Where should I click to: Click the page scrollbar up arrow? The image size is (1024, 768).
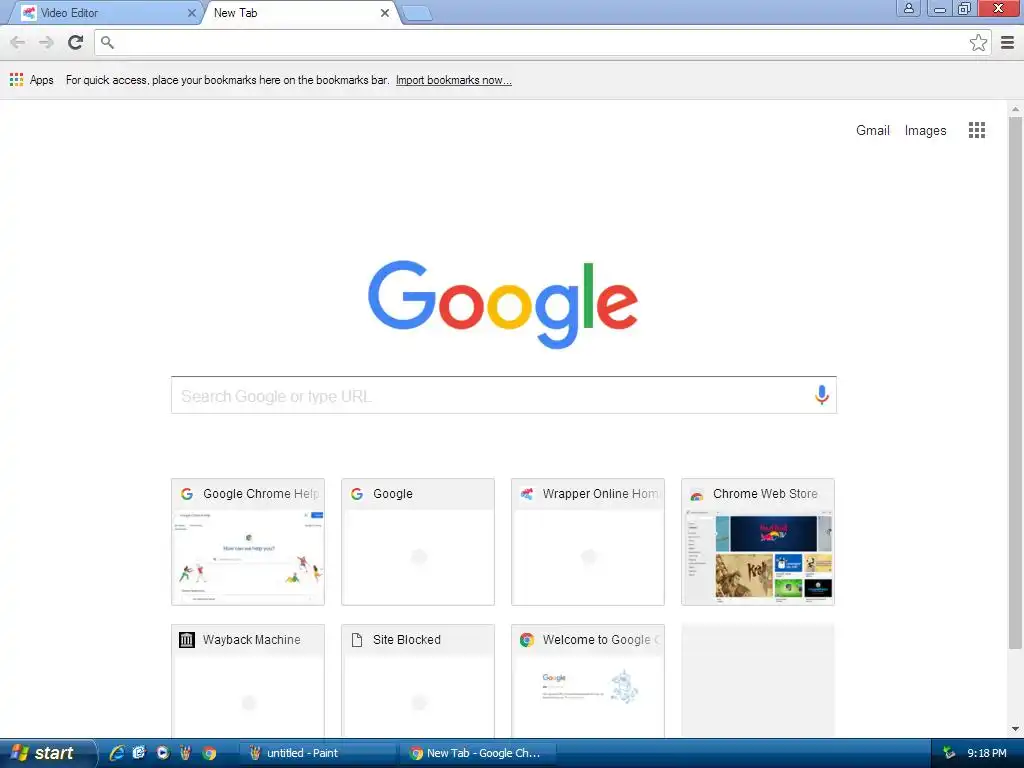click(x=1015, y=109)
